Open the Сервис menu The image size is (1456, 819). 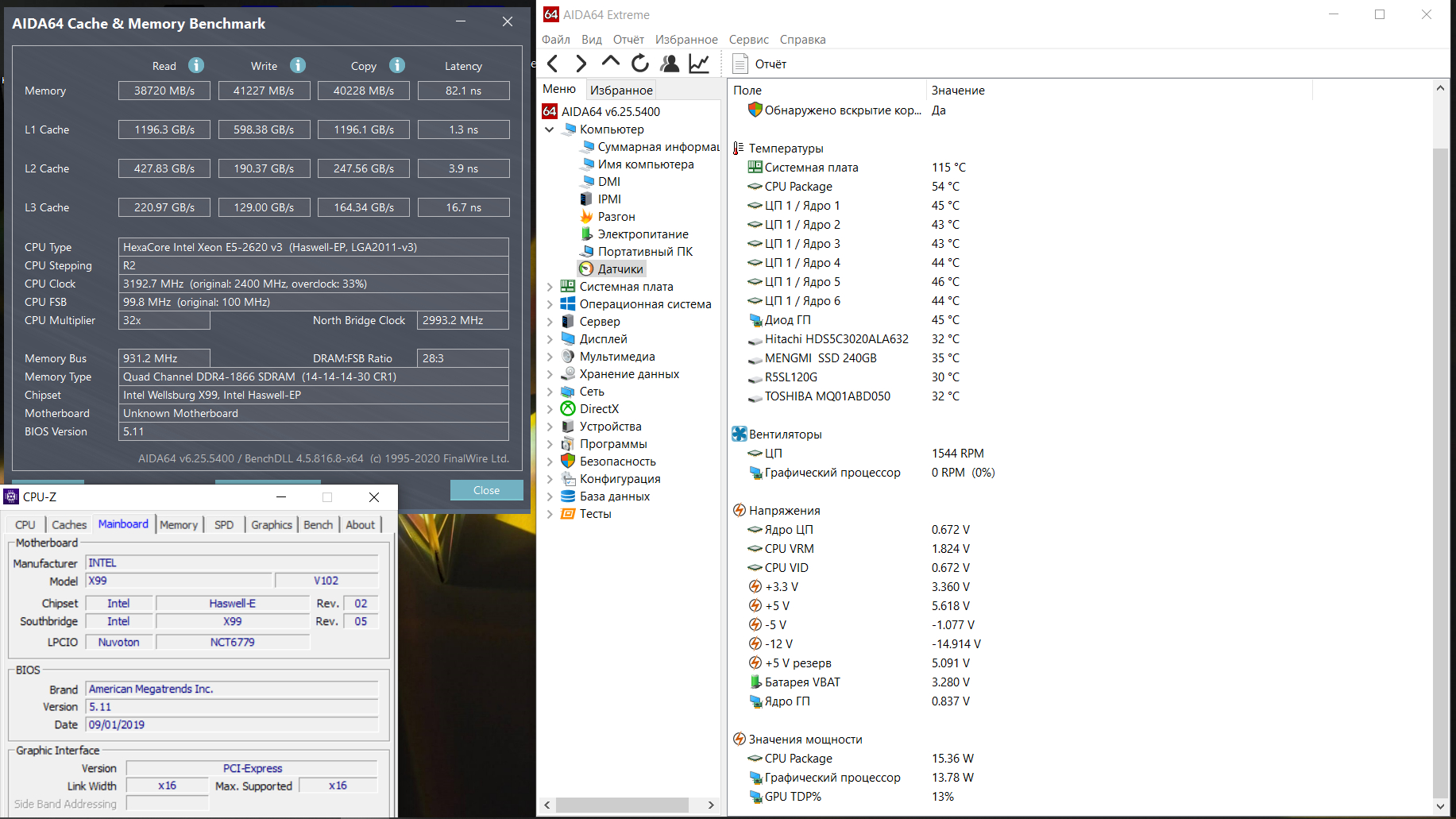pos(749,39)
